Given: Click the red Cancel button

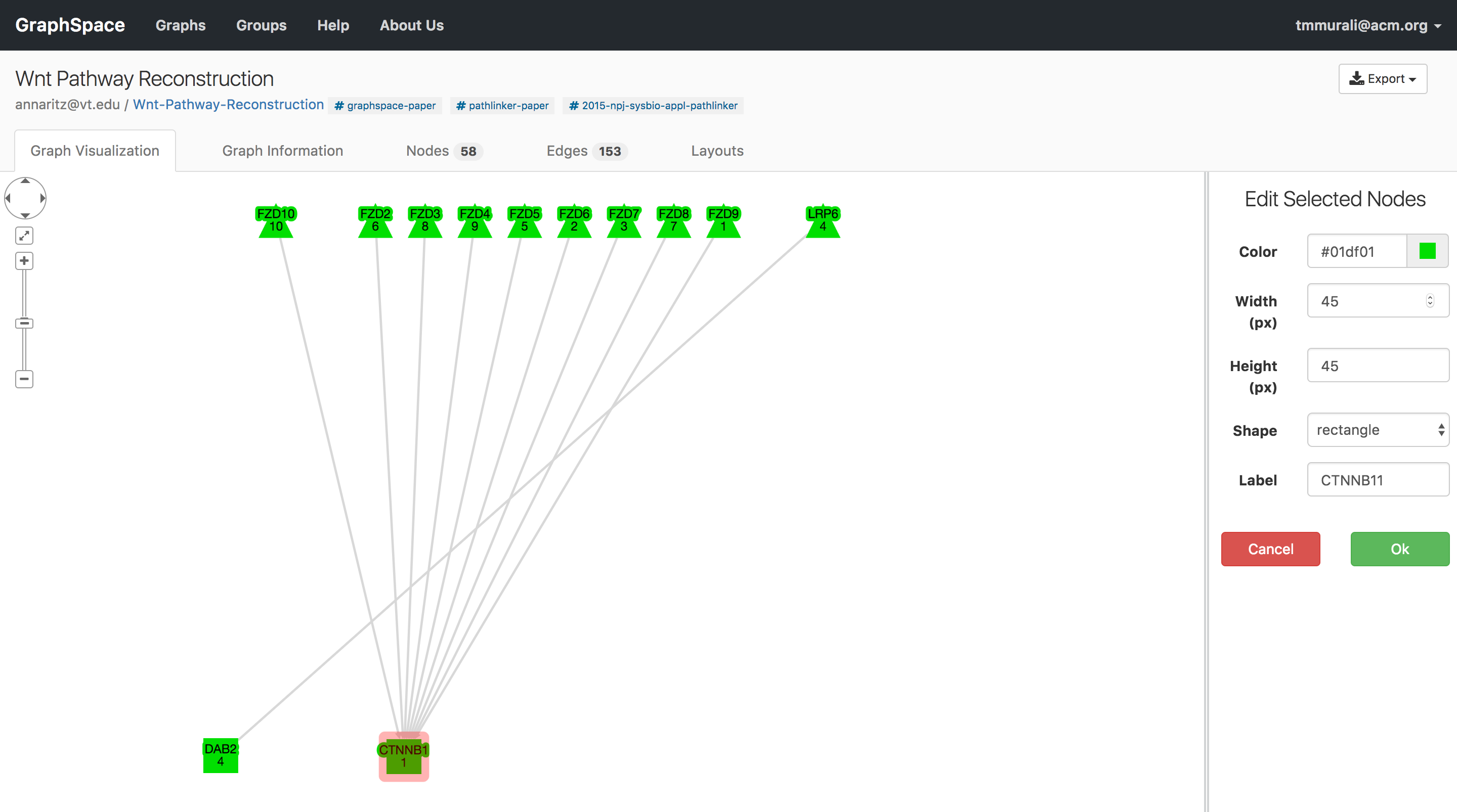Looking at the screenshot, I should 1270,549.
